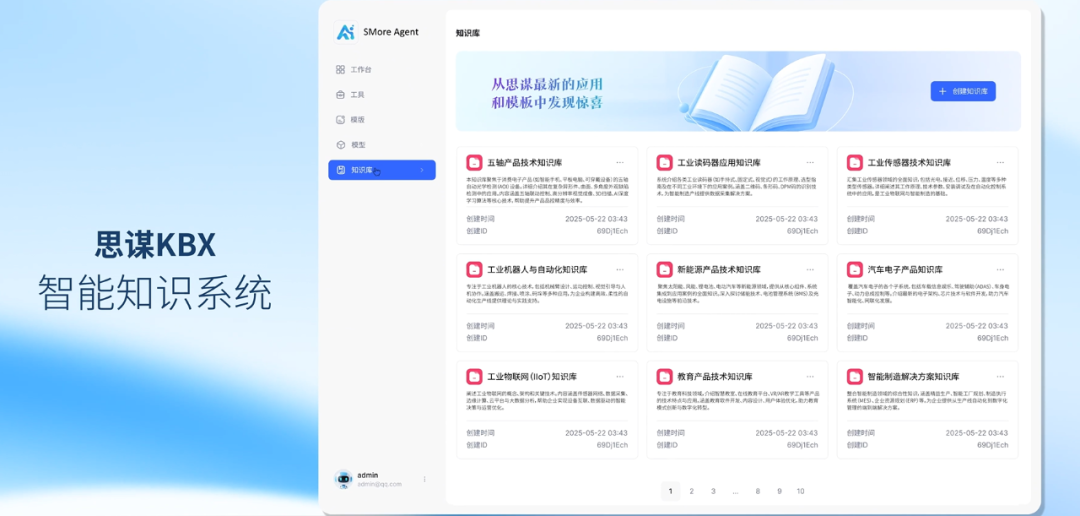Go to pagination page 1

tap(670, 491)
